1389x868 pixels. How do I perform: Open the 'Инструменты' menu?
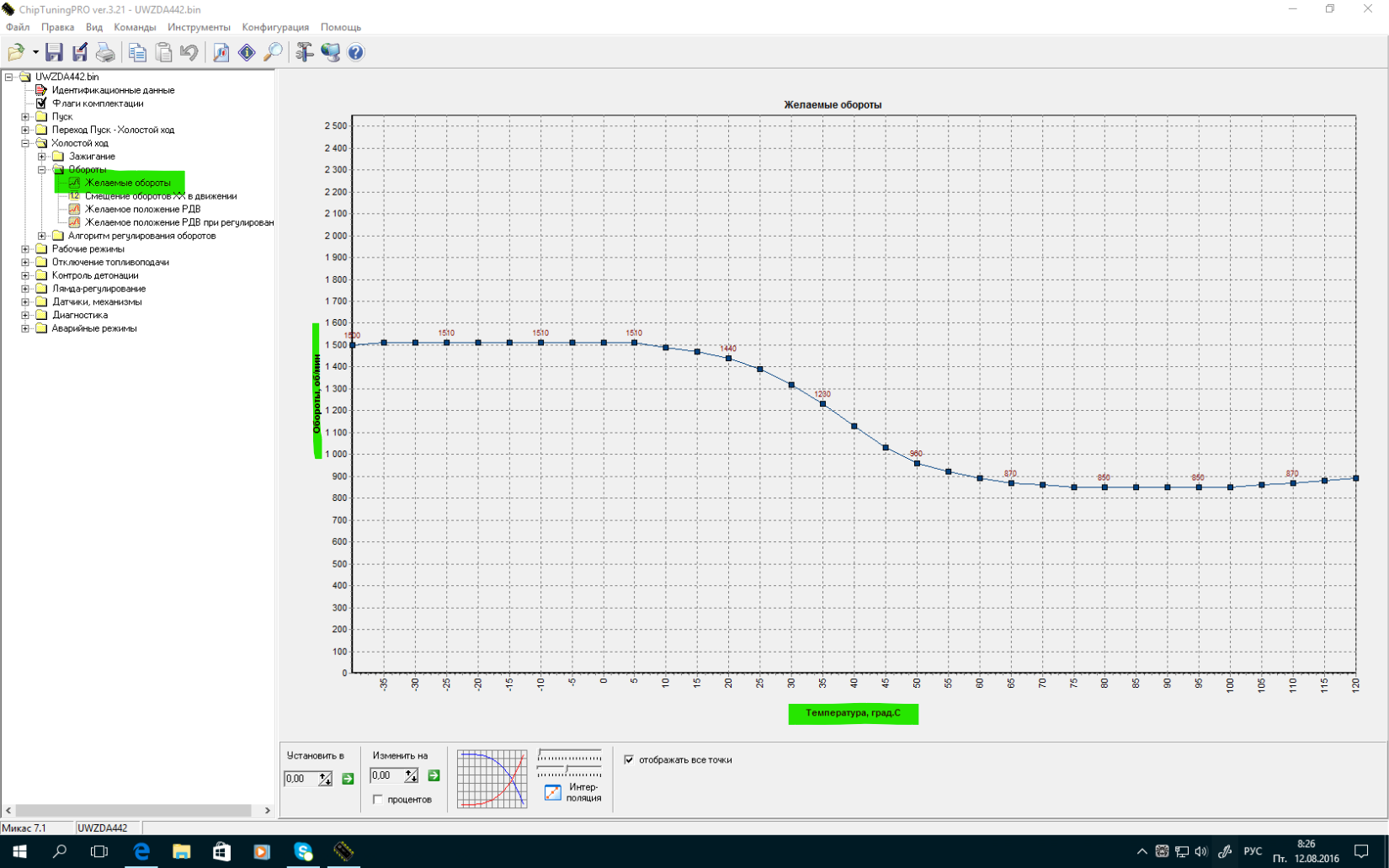[199, 27]
